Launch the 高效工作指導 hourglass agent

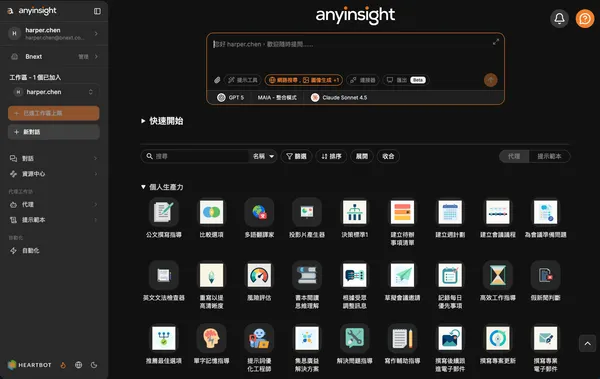(x=498, y=275)
